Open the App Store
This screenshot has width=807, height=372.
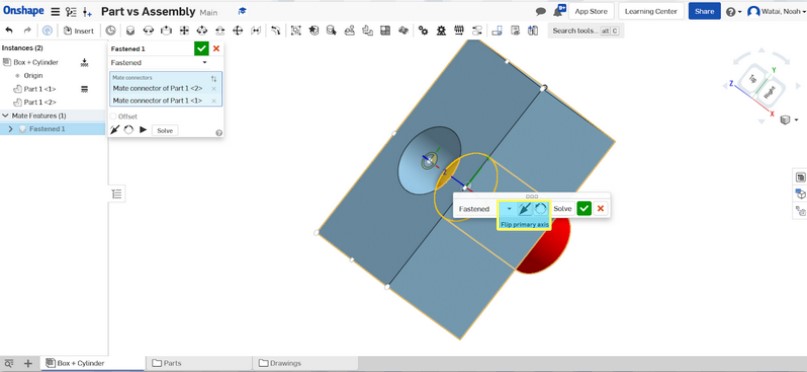click(x=590, y=11)
